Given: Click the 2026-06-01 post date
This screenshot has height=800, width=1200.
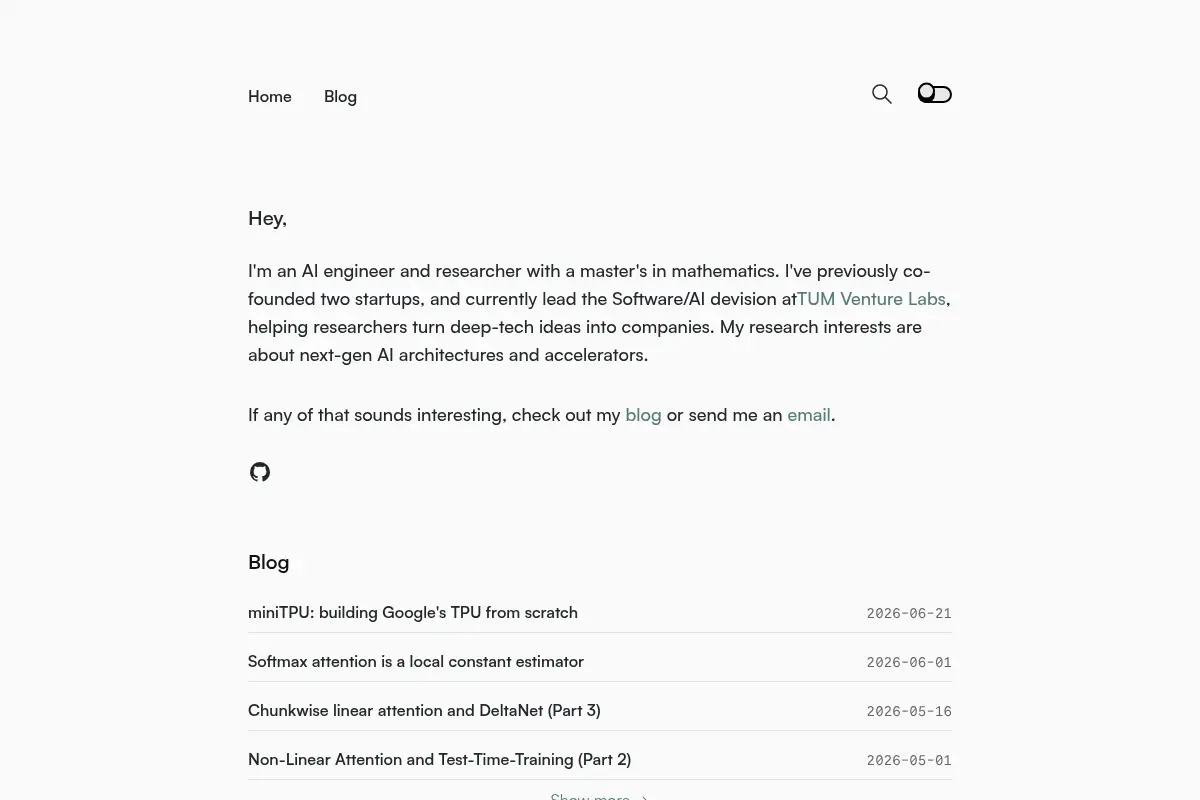Looking at the screenshot, I should (x=909, y=663).
